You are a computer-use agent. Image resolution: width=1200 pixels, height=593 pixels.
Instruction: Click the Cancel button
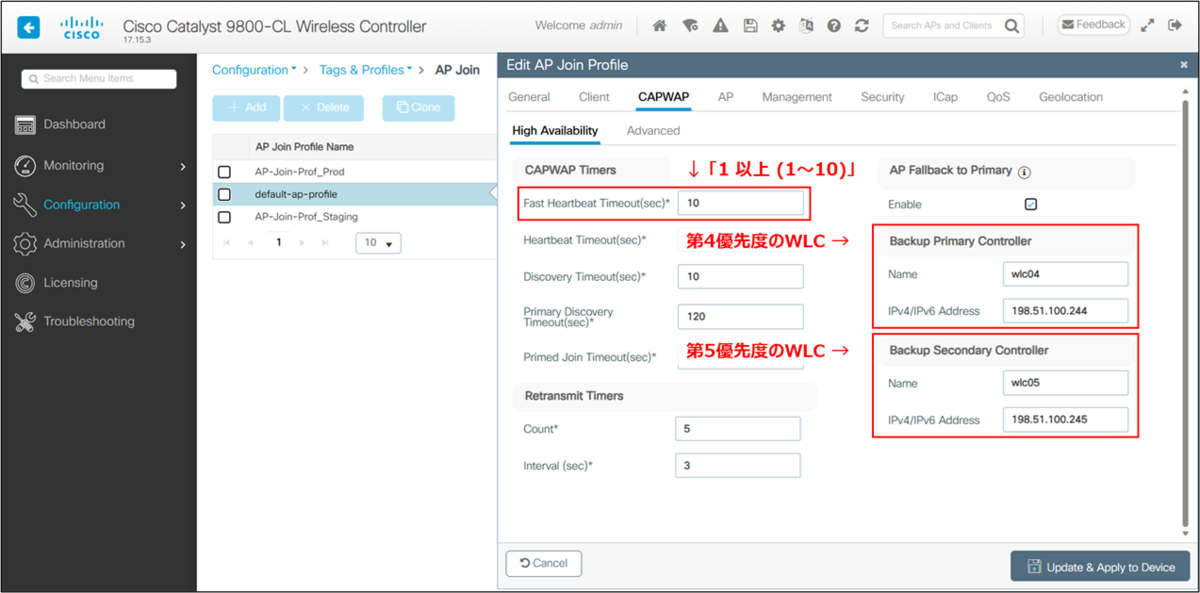tap(544, 563)
